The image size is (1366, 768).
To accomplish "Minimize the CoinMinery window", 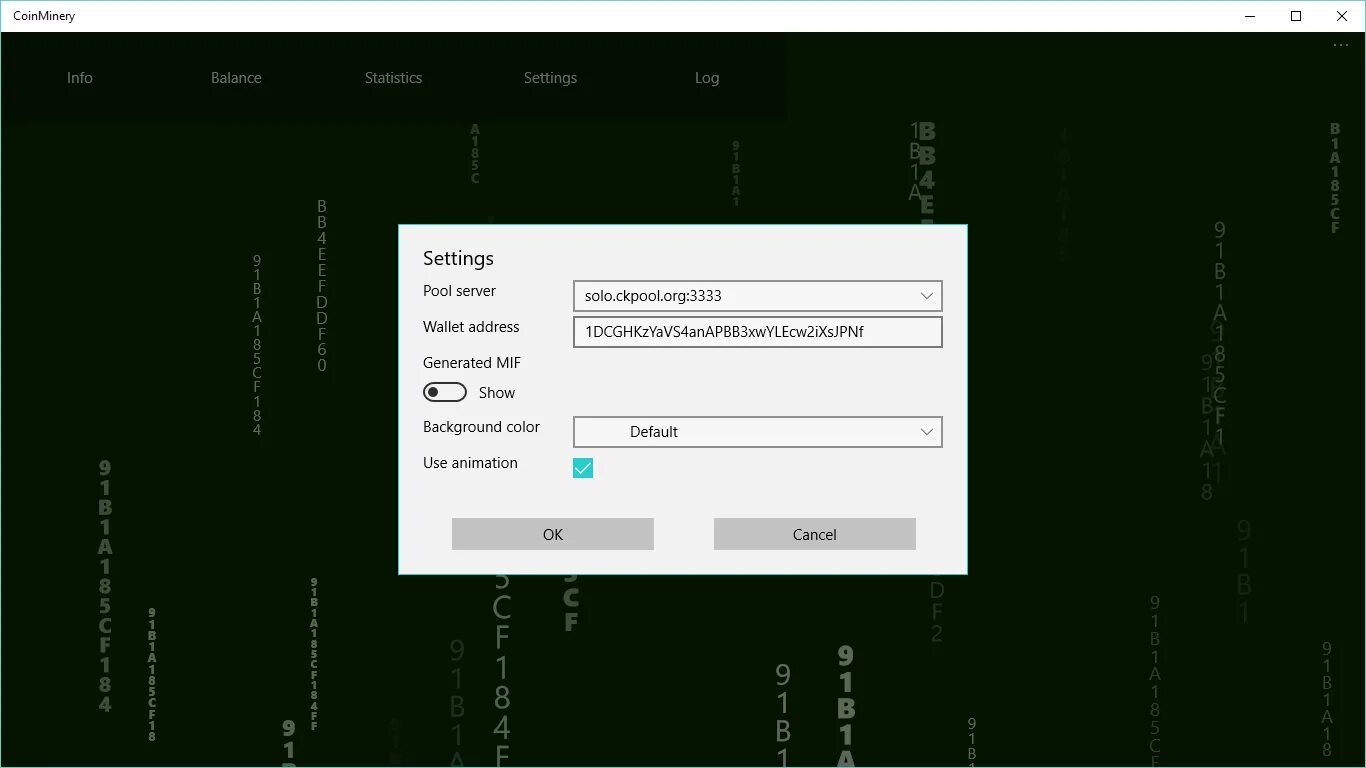I will (1250, 16).
